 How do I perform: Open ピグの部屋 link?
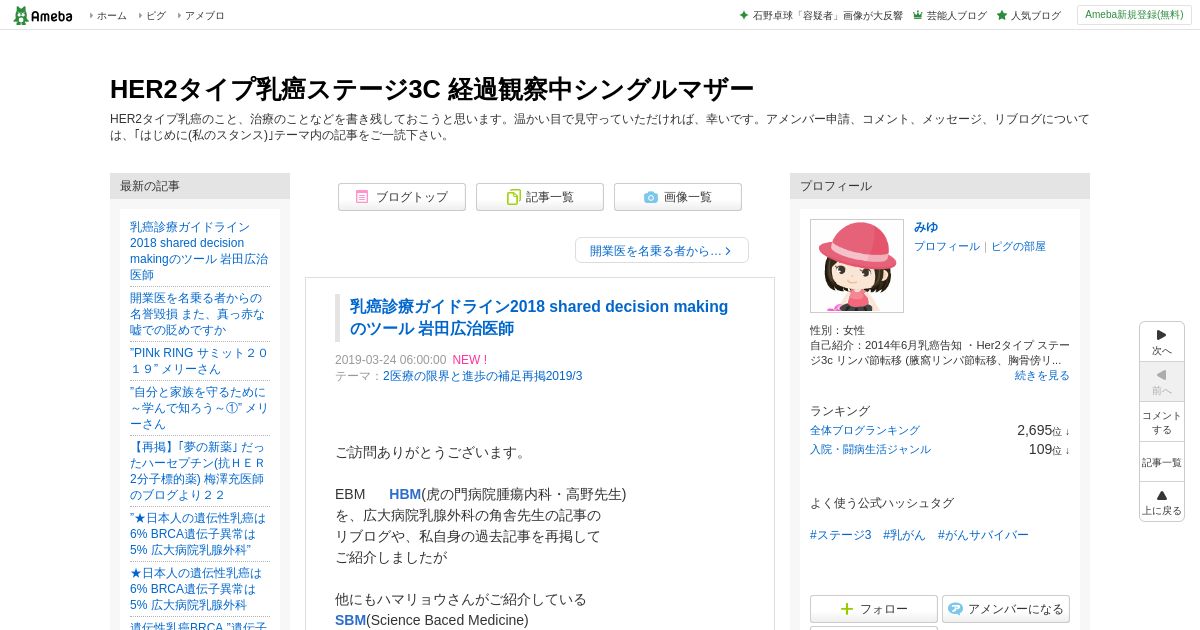click(1018, 246)
